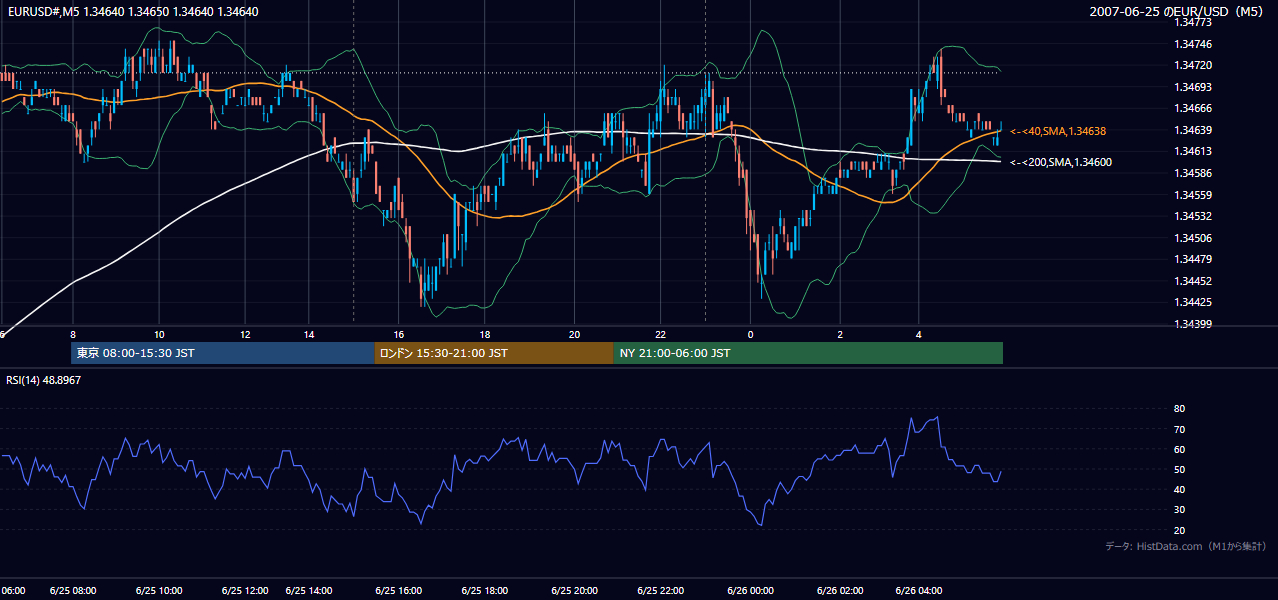This screenshot has height=600, width=1278.
Task: Click the 6/25 16:00 time axis label
Action: click(x=398, y=591)
